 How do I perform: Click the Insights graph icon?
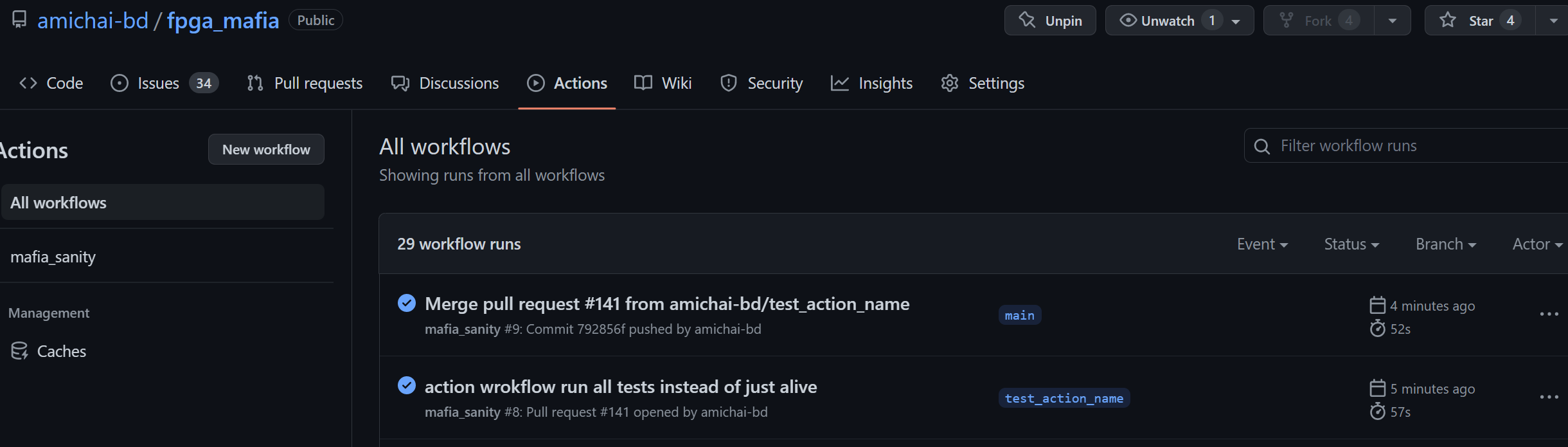(x=840, y=83)
